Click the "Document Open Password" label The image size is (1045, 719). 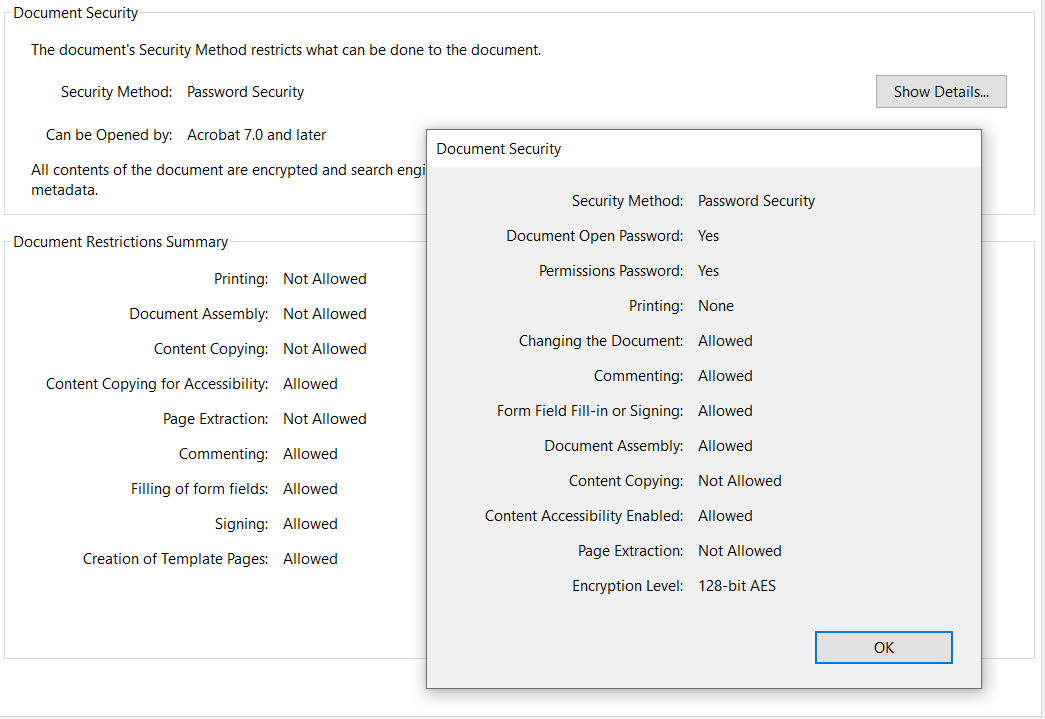click(x=594, y=236)
